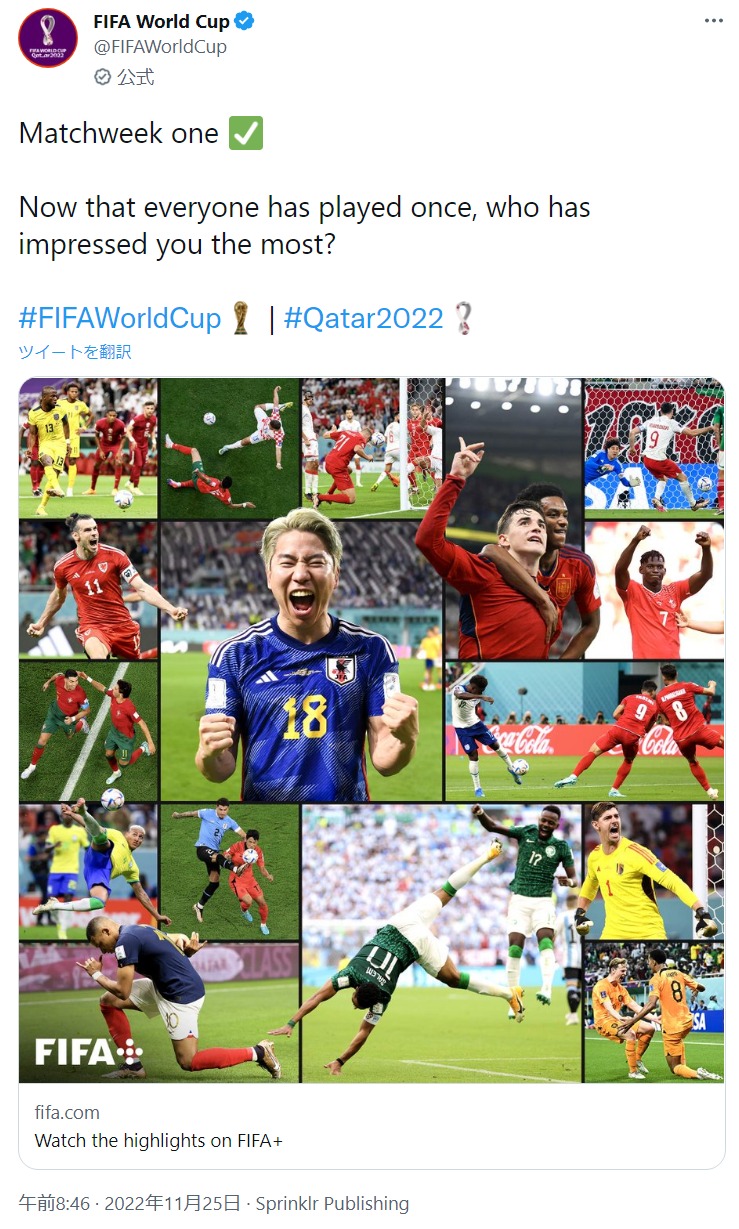Click the green check mark emoji
The image size is (739, 1229).
point(246,133)
